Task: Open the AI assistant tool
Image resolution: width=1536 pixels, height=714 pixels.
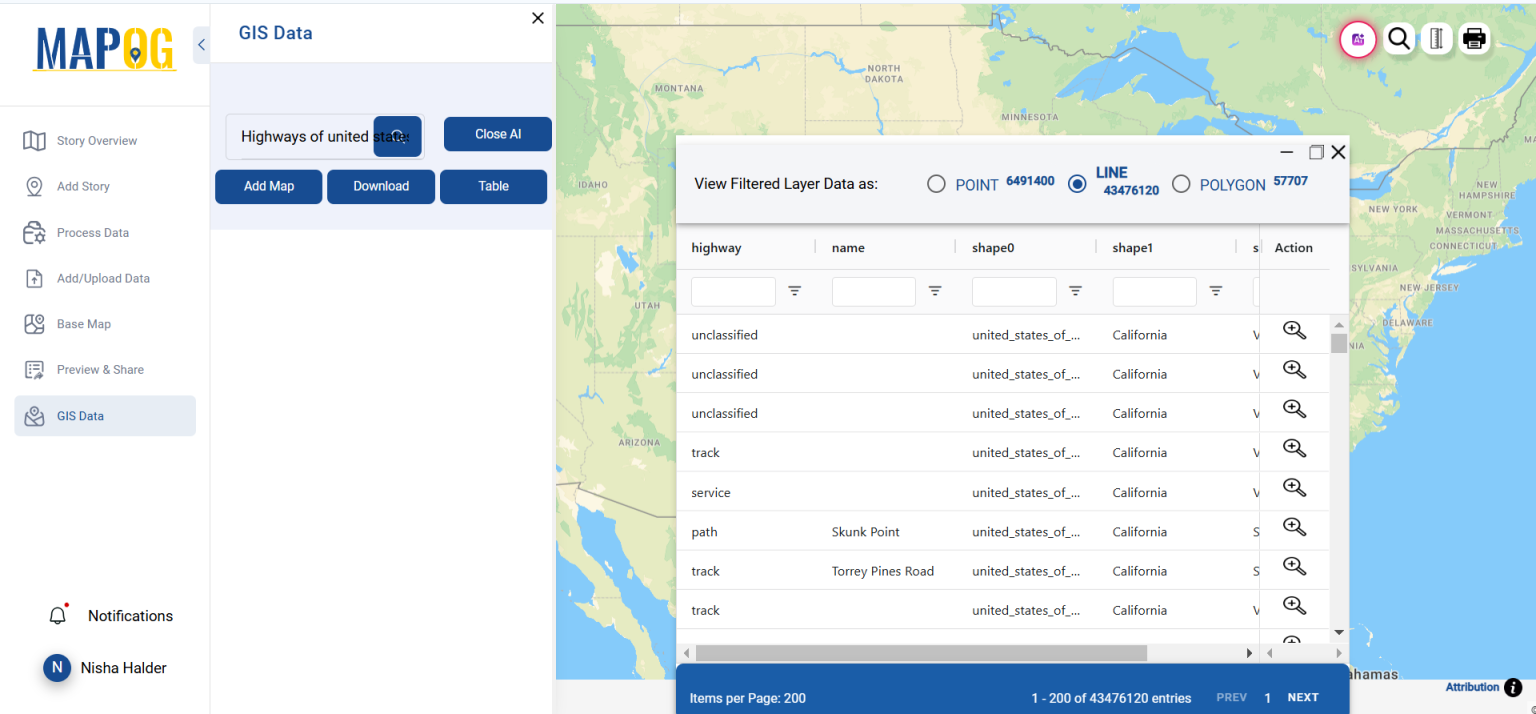Action: point(1357,39)
